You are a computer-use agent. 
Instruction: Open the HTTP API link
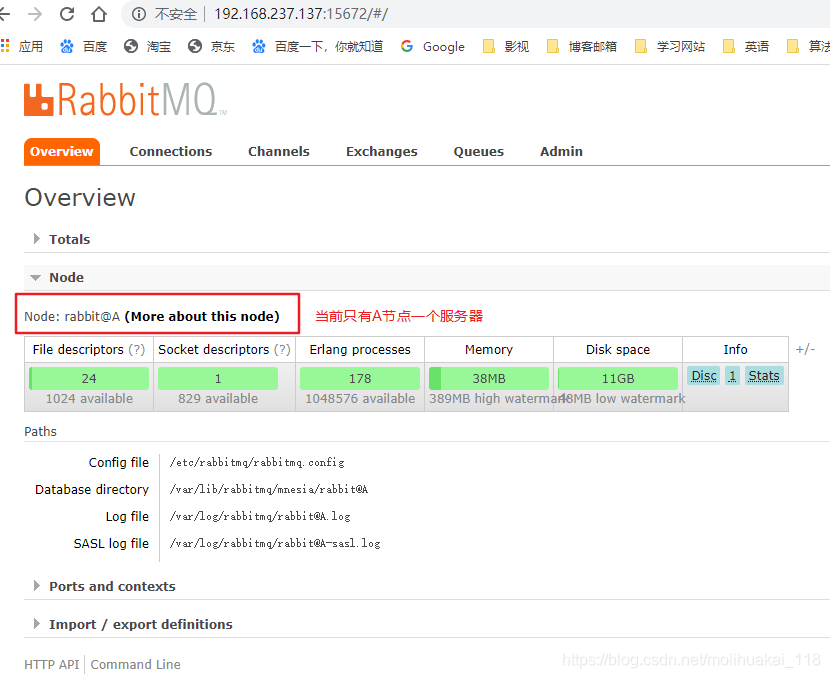tap(52, 665)
